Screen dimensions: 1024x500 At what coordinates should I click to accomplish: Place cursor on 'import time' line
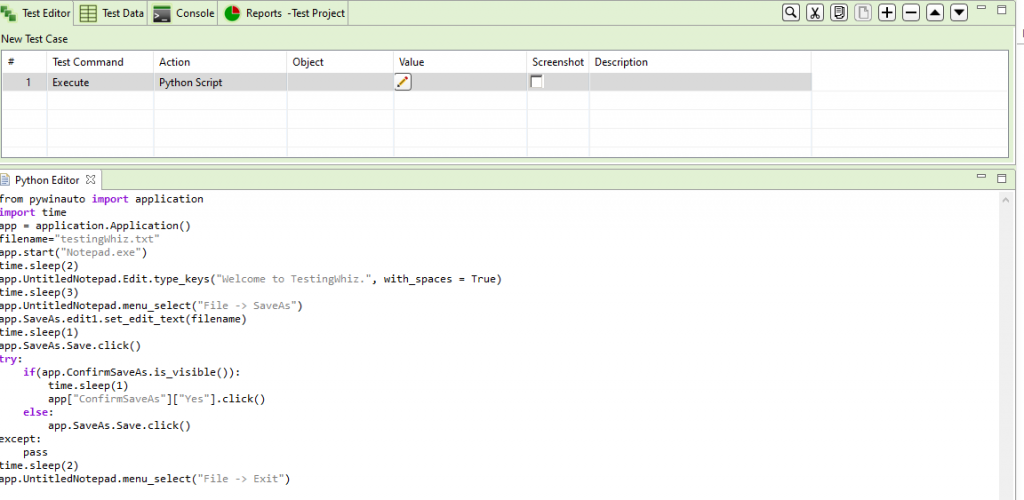[33, 212]
